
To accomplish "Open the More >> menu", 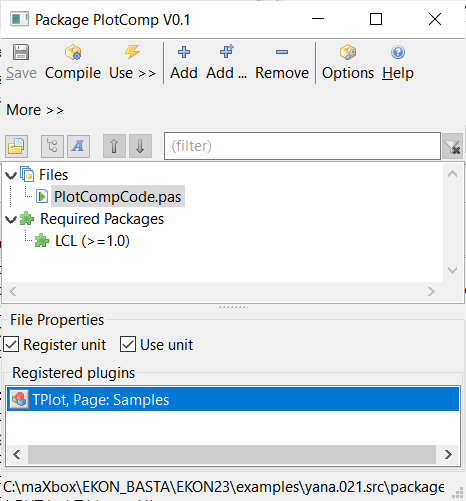I will 35,110.
